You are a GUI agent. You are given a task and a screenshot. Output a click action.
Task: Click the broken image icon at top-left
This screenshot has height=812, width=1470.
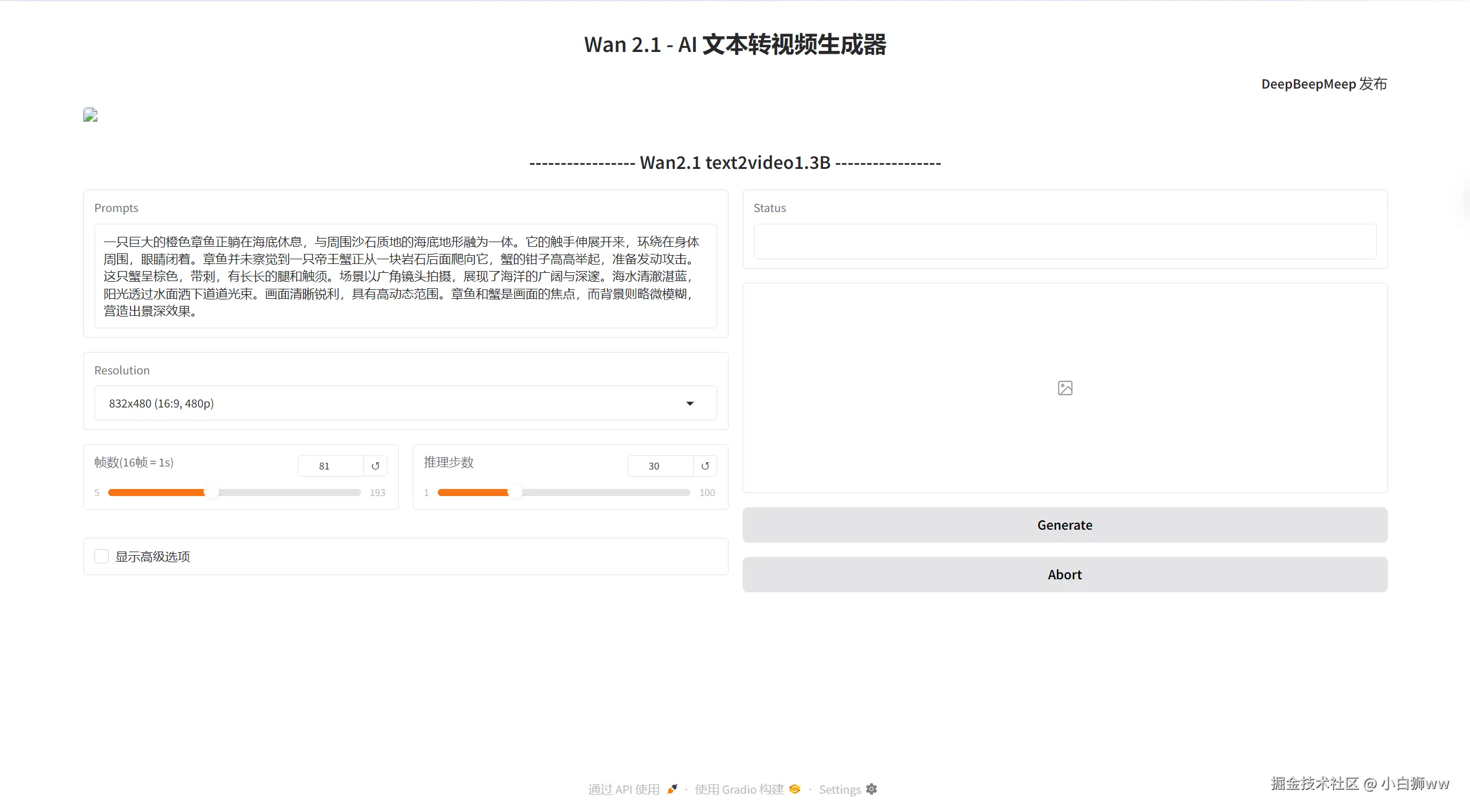pyautogui.click(x=90, y=115)
